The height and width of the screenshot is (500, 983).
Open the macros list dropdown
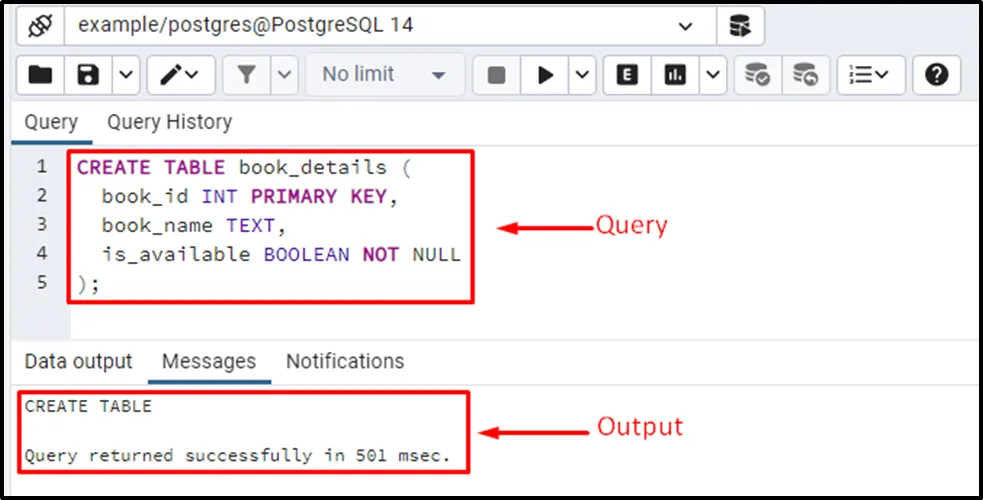point(871,75)
